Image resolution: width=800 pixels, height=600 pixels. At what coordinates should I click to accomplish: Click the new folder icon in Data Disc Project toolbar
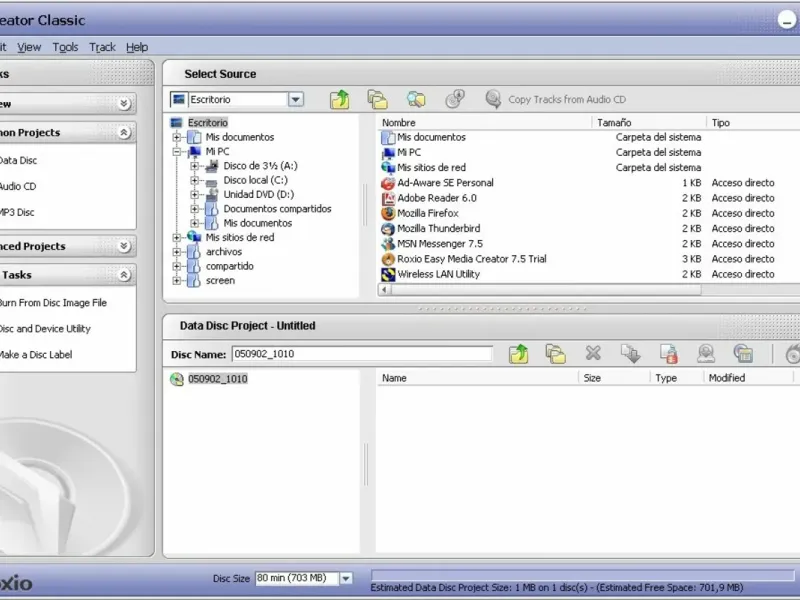point(556,354)
